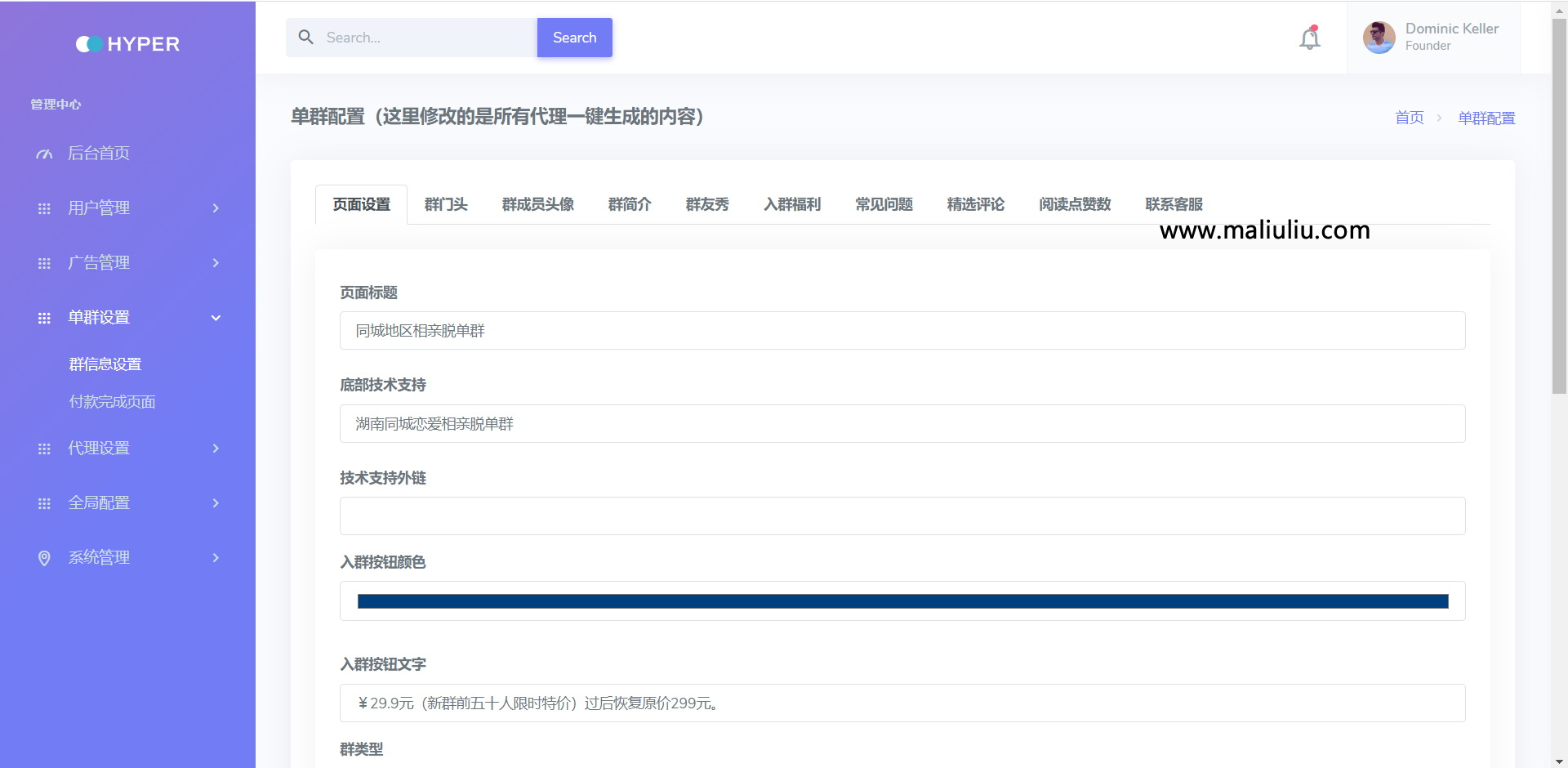The image size is (1568, 768).
Task: Open the 联系客服 tab
Action: tap(1174, 205)
